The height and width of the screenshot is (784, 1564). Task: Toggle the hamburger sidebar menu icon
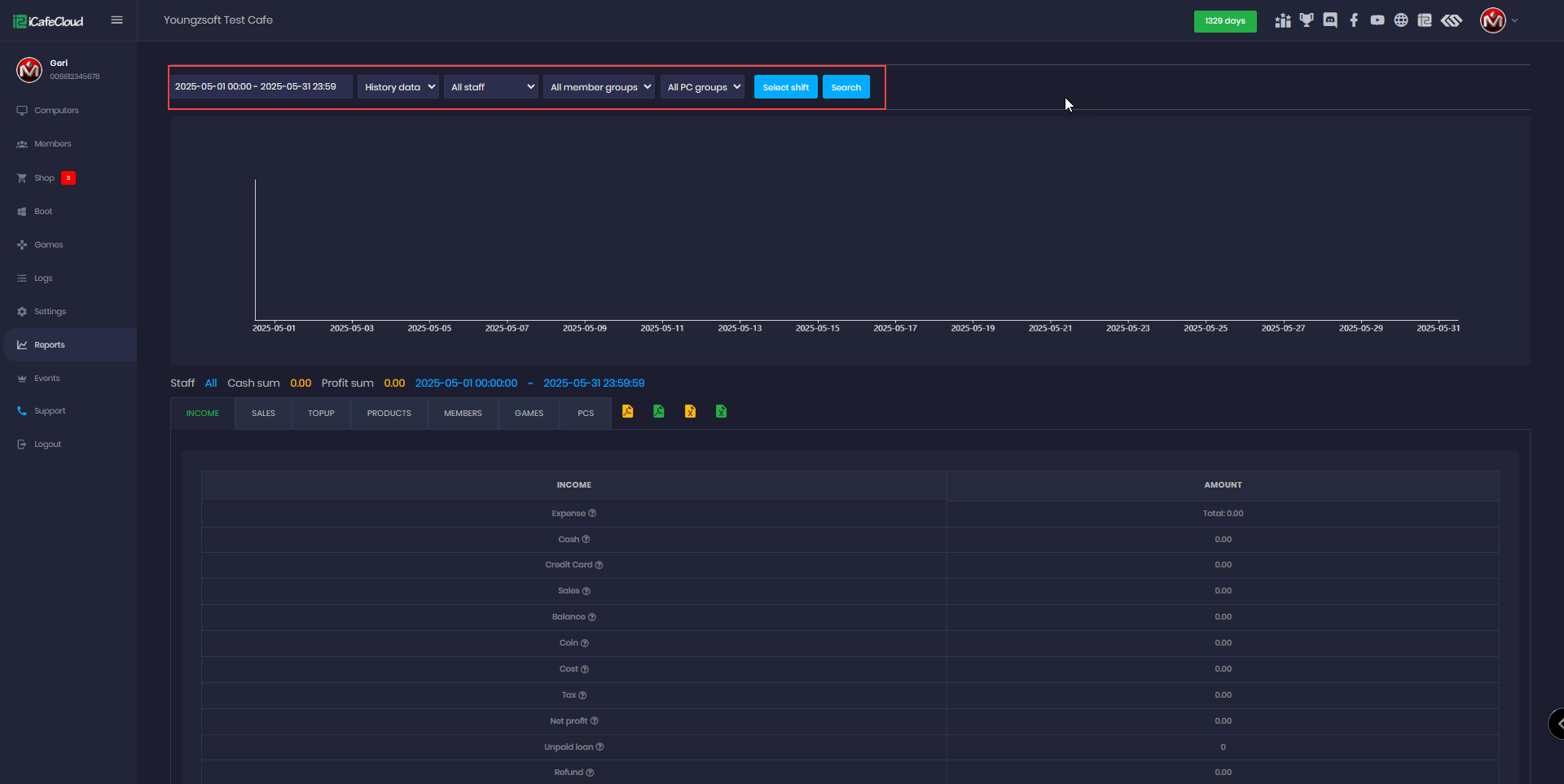[117, 20]
